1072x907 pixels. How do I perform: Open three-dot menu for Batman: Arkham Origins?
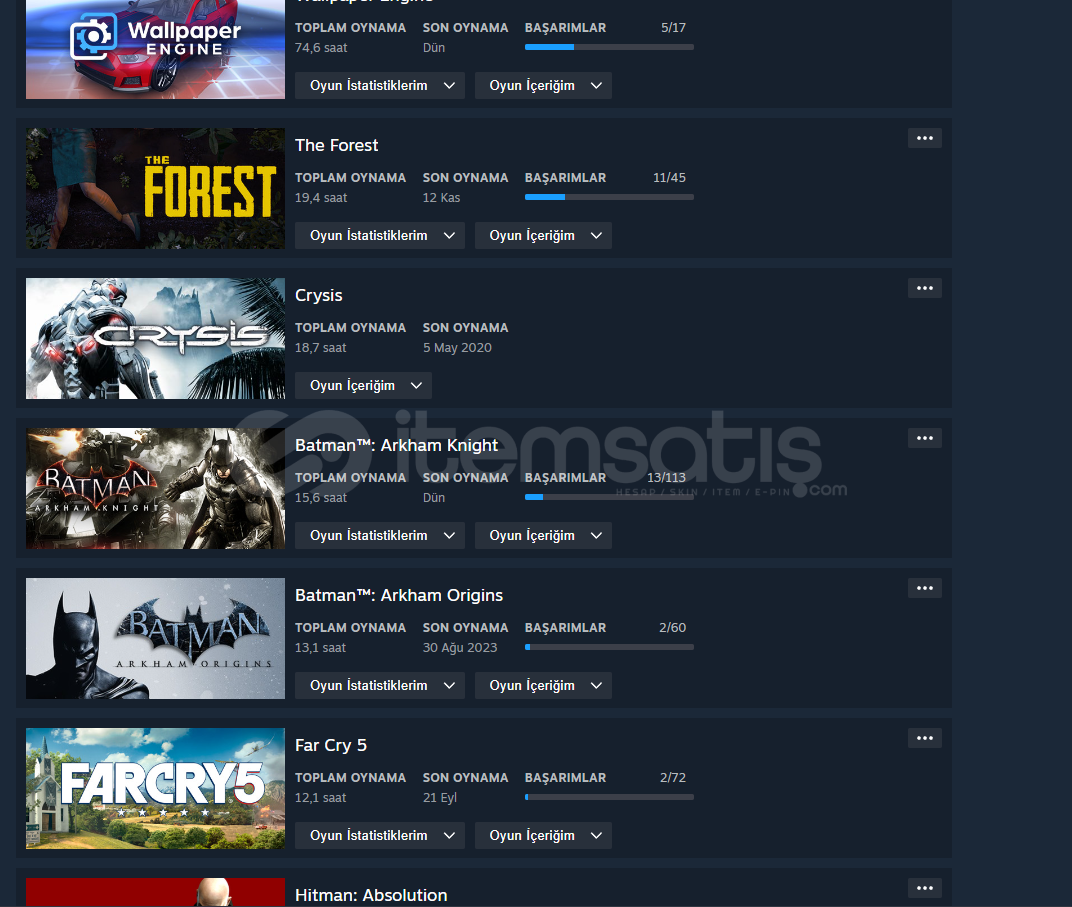tap(924, 588)
